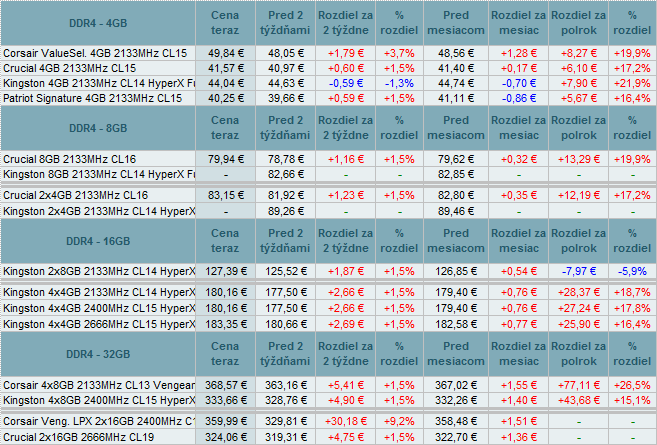657x445 pixels.
Task: Click the half-year percentage "+21,9%"
Action: point(632,83)
